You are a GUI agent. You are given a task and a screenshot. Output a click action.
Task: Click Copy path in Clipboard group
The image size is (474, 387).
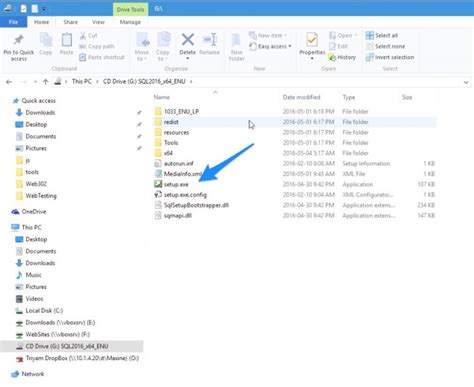point(97,46)
